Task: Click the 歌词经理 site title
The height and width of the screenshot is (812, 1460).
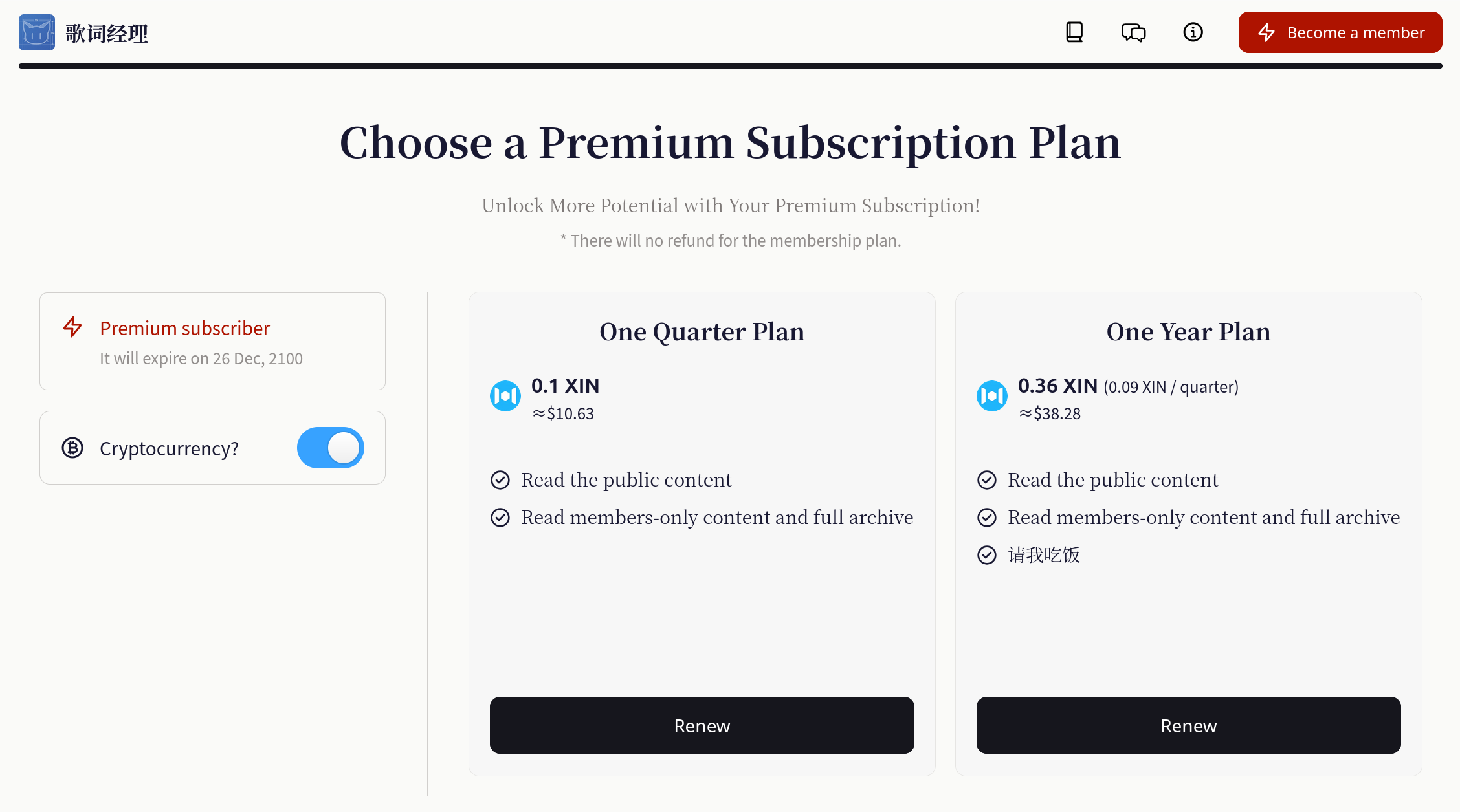Action: [x=107, y=34]
